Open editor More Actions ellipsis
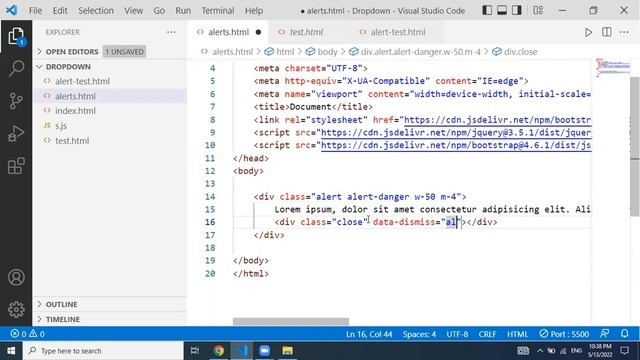The height and width of the screenshot is (360, 640). coord(624,32)
